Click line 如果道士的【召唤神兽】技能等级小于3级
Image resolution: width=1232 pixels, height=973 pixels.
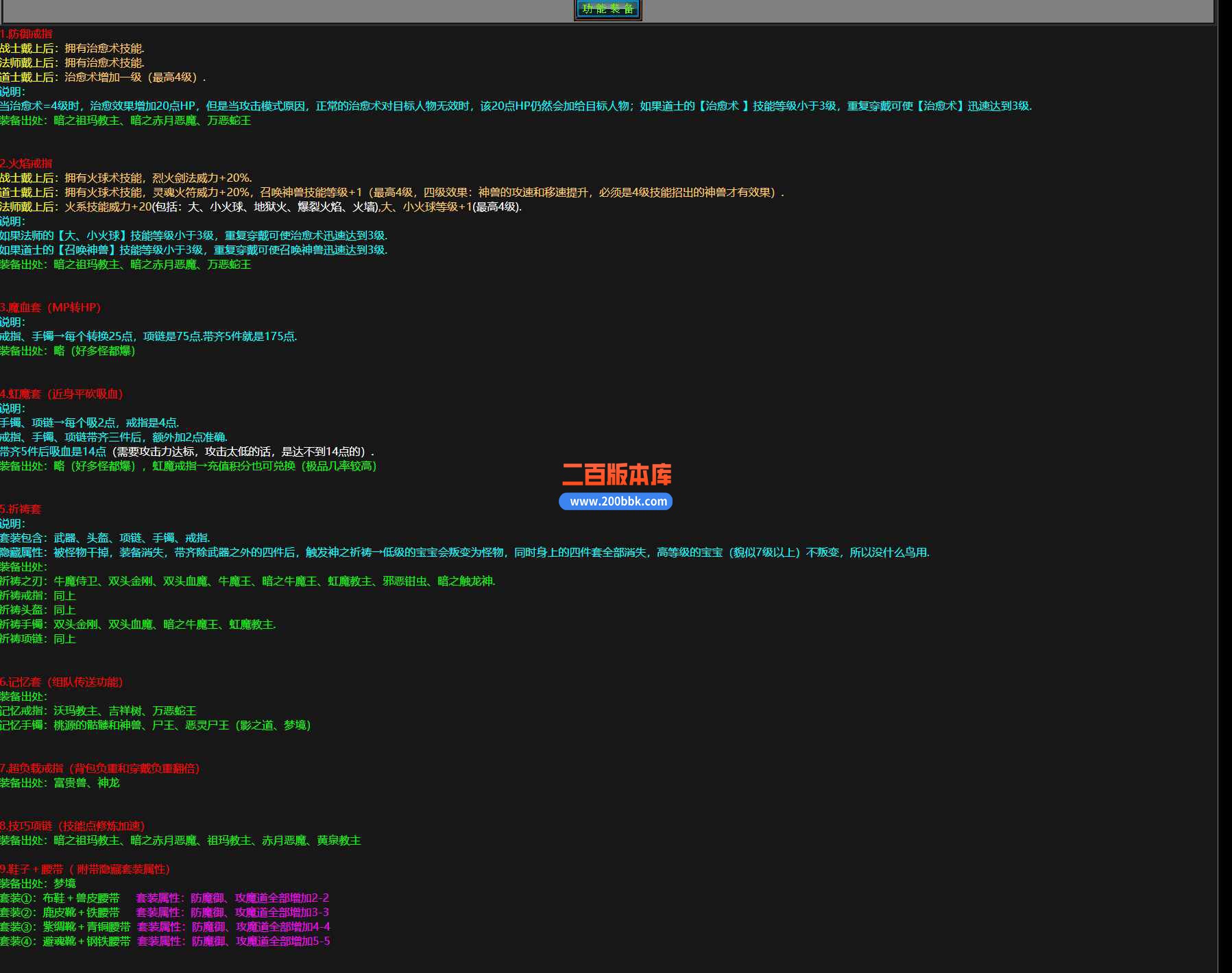coord(194,250)
